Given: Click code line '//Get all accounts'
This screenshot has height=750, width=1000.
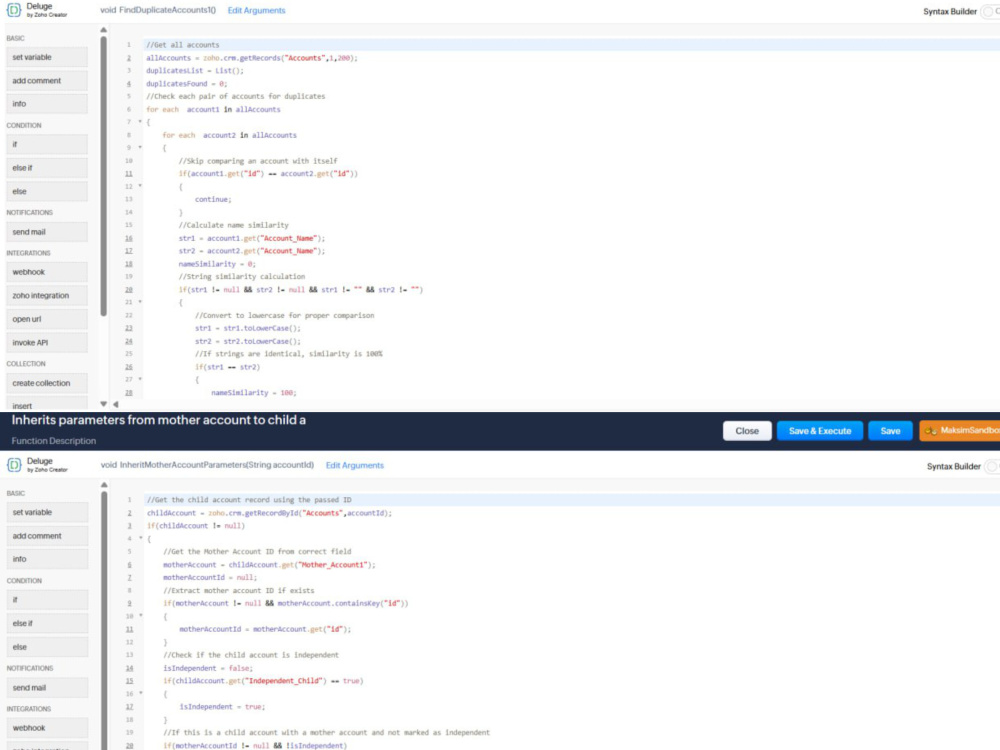Looking at the screenshot, I should 182,45.
